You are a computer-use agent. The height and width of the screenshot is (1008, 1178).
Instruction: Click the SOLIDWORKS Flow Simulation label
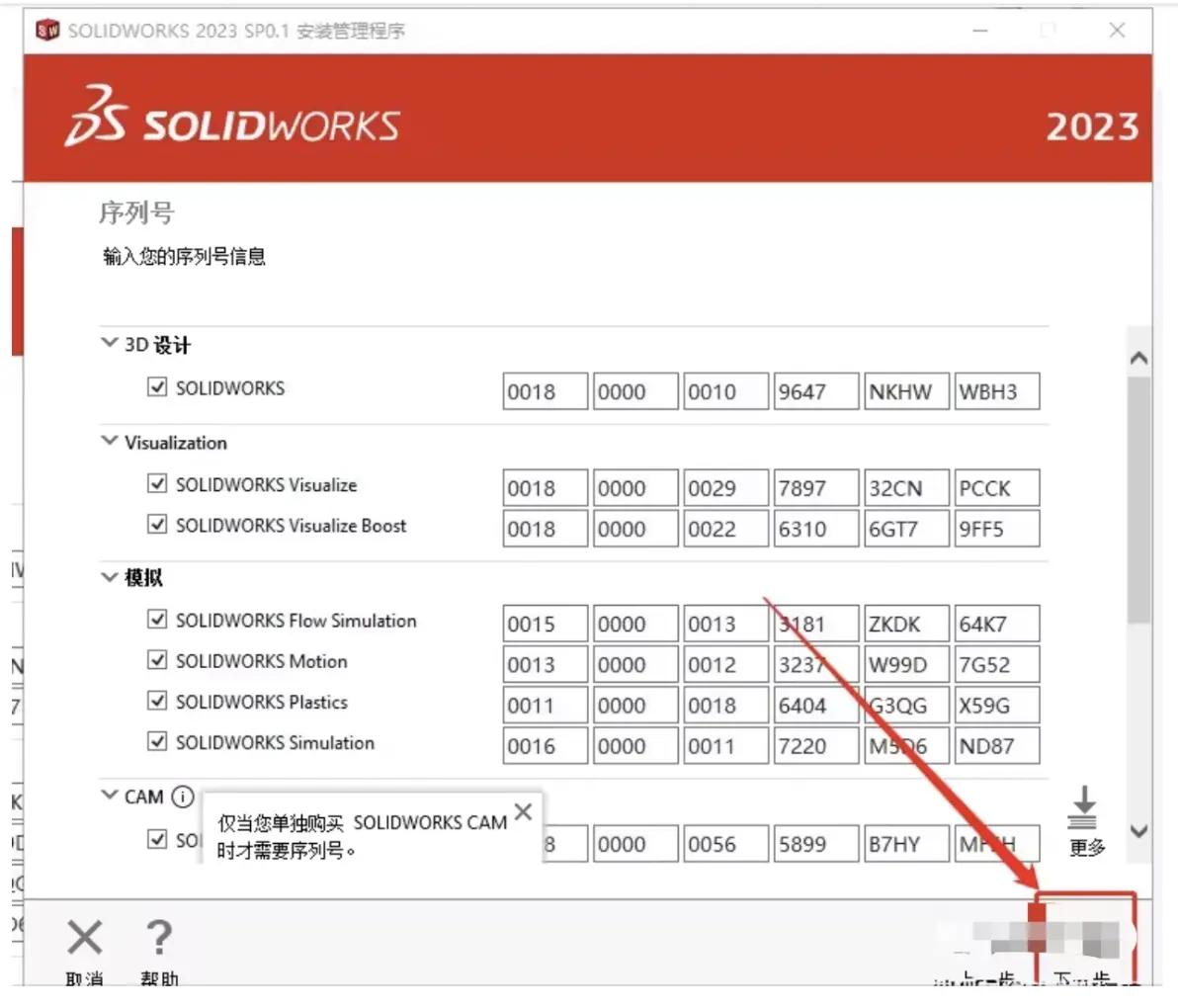point(296,621)
